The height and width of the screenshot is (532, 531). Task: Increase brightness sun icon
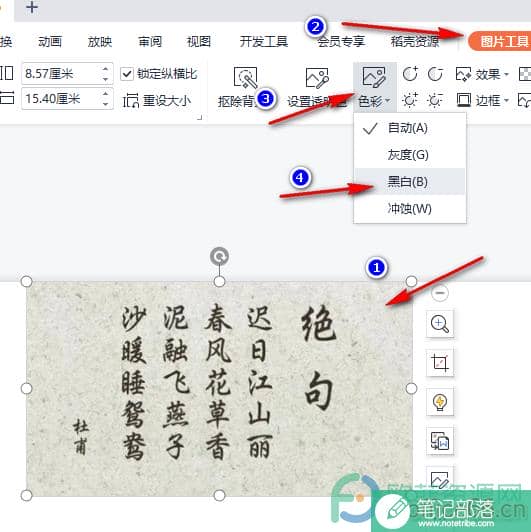tap(410, 100)
